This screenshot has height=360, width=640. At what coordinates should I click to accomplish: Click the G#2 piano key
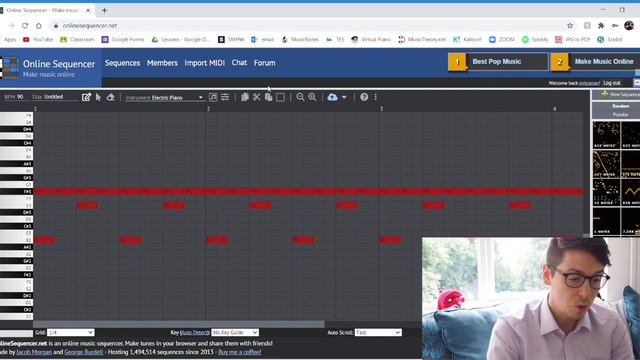(x=16, y=261)
